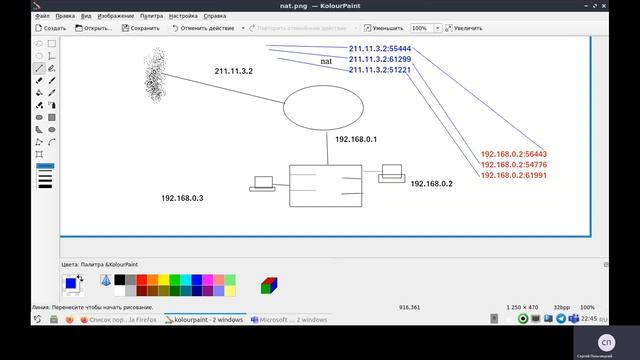Click the nat label on canvas
The height and width of the screenshot is (360, 640).
pos(326,61)
